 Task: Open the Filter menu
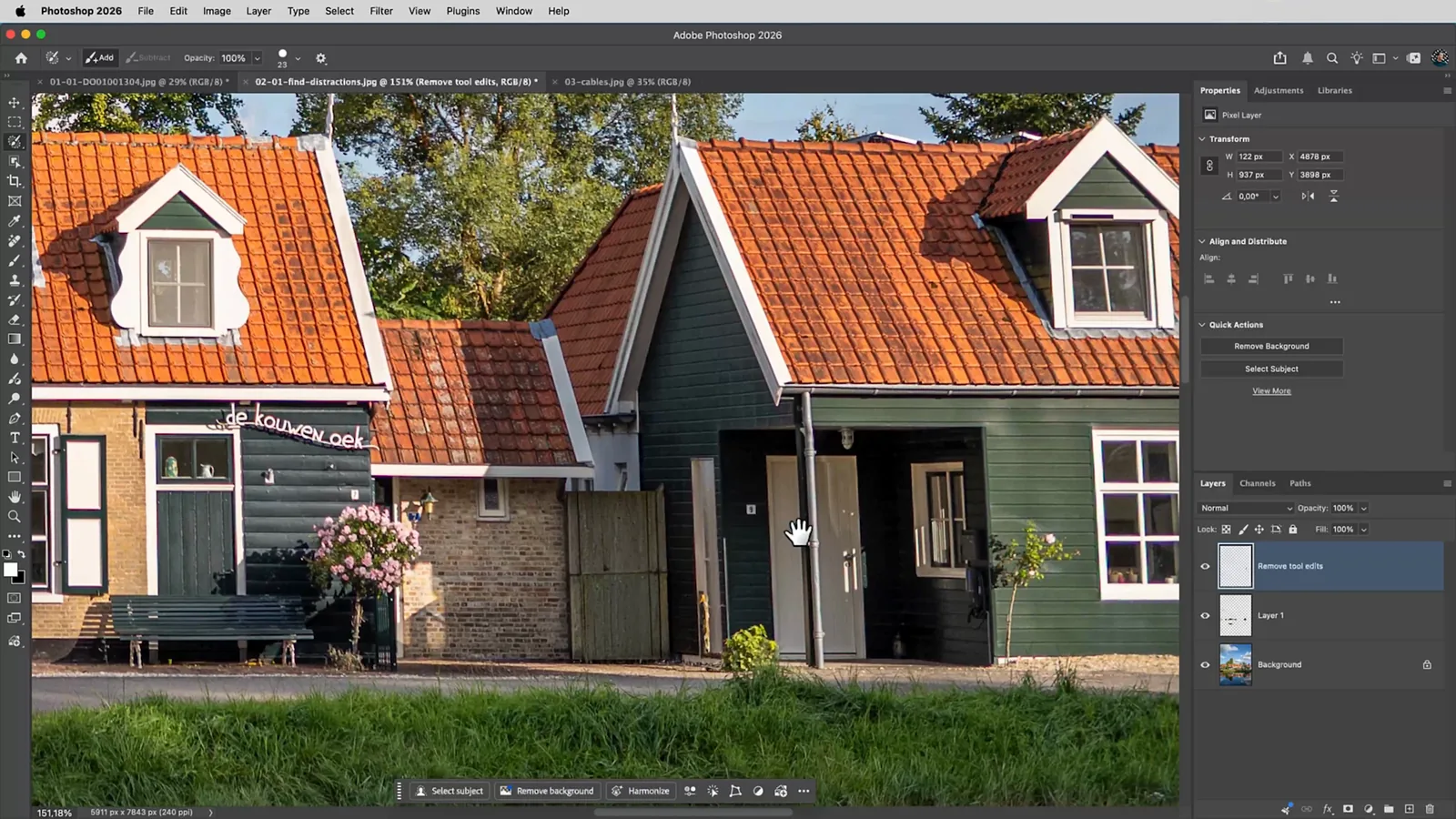(381, 11)
